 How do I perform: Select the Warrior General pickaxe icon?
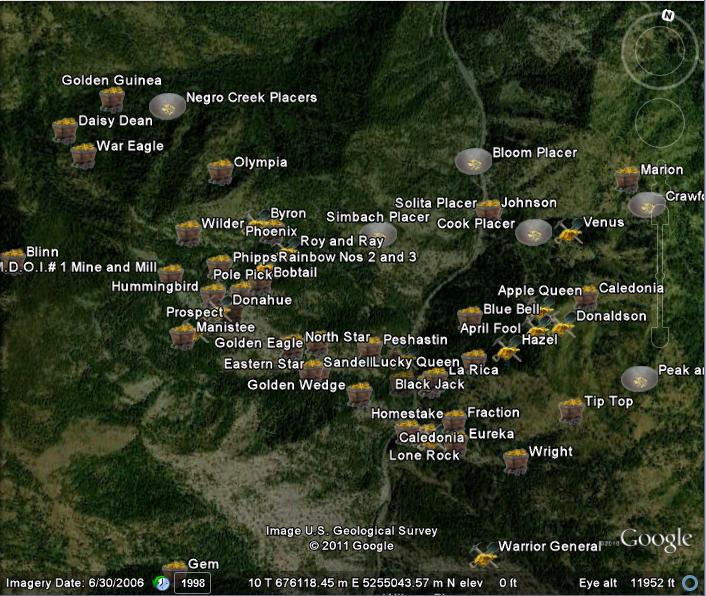[x=484, y=555]
